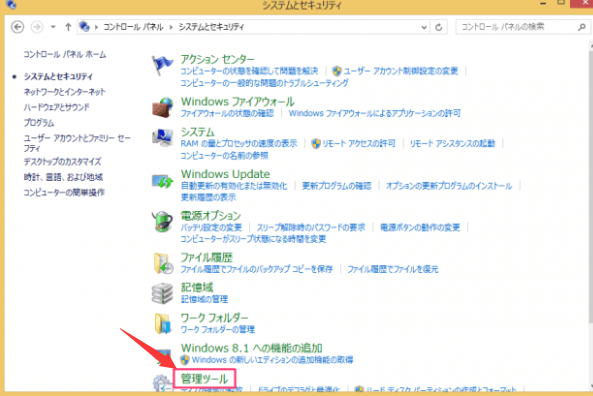The height and width of the screenshot is (396, 593).
Task: Open コンピューターの名前の参照 link
Action: pos(224,155)
